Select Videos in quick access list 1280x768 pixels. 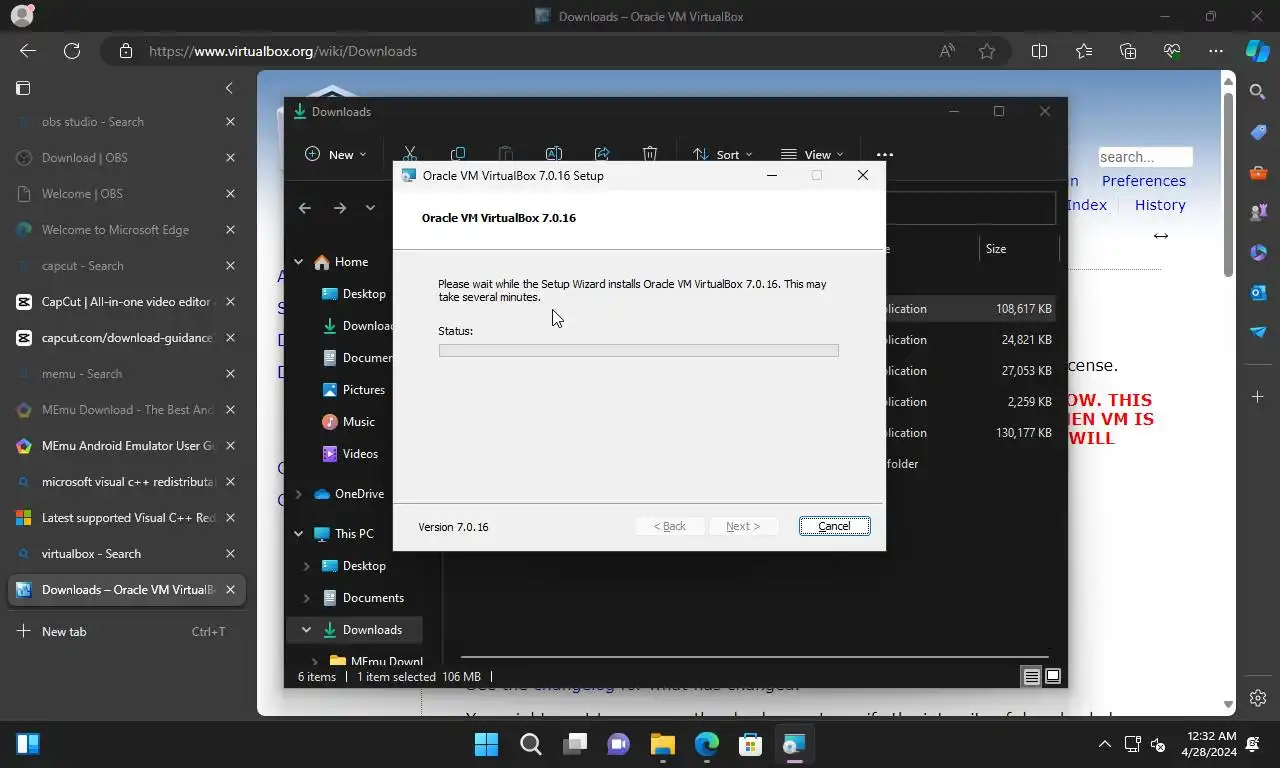351,454
